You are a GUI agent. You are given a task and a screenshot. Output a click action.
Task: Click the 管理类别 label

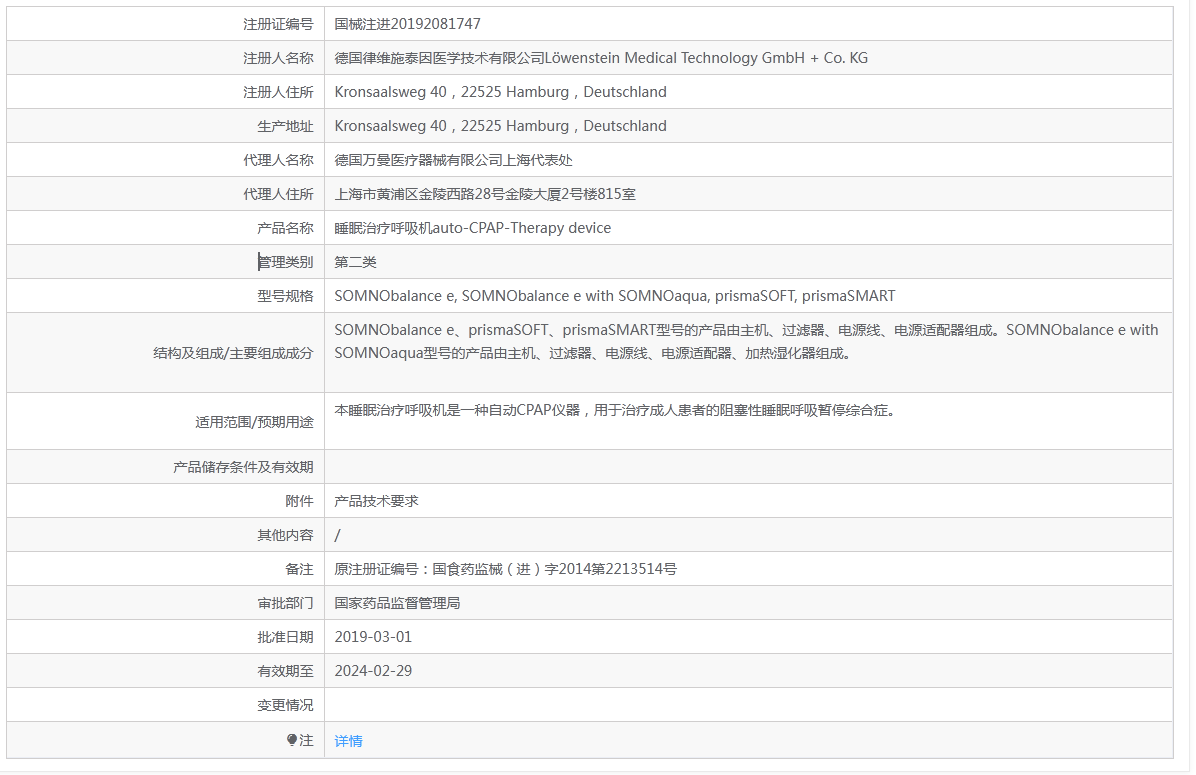285,262
